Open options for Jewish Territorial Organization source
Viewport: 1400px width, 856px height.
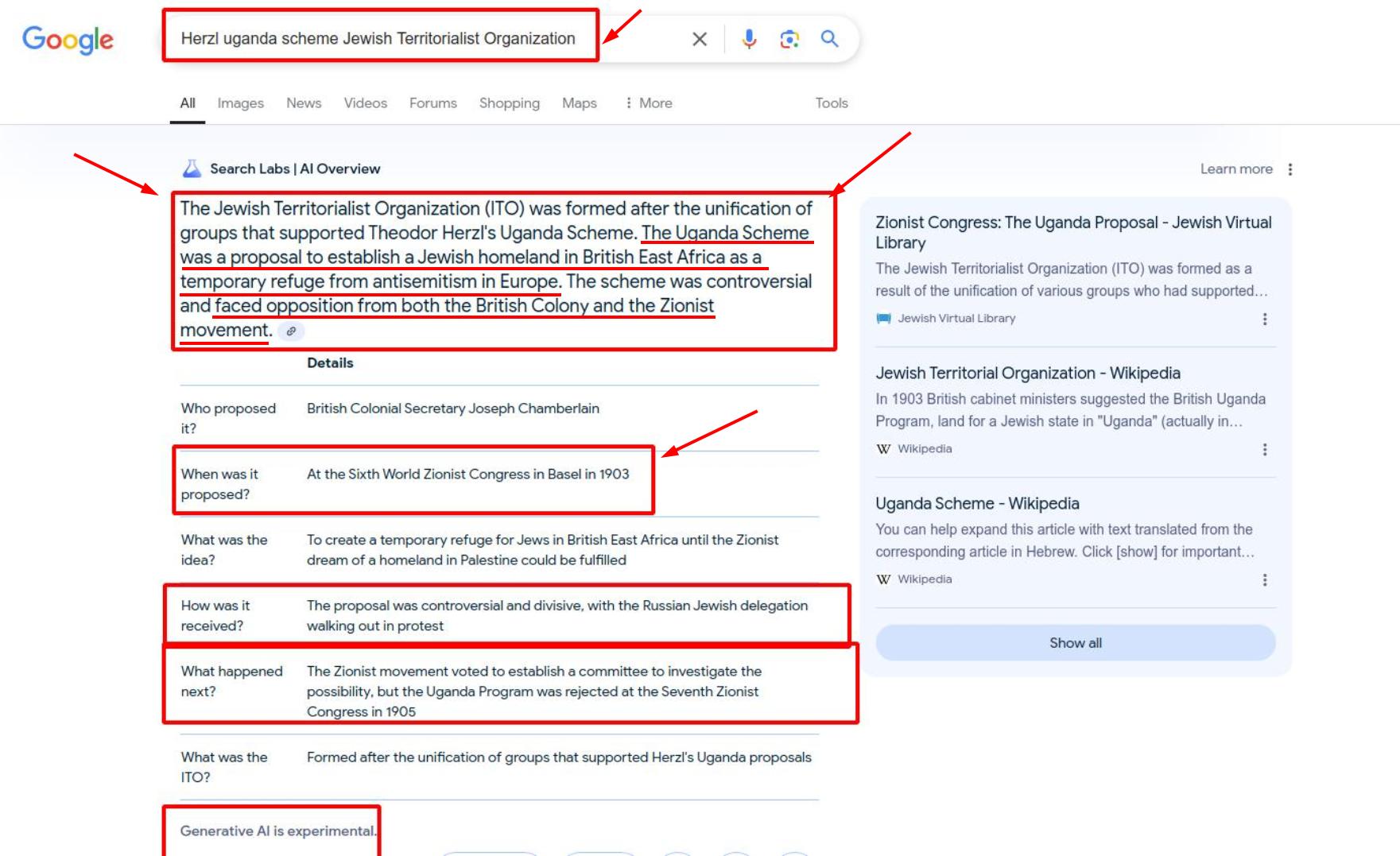point(1264,449)
